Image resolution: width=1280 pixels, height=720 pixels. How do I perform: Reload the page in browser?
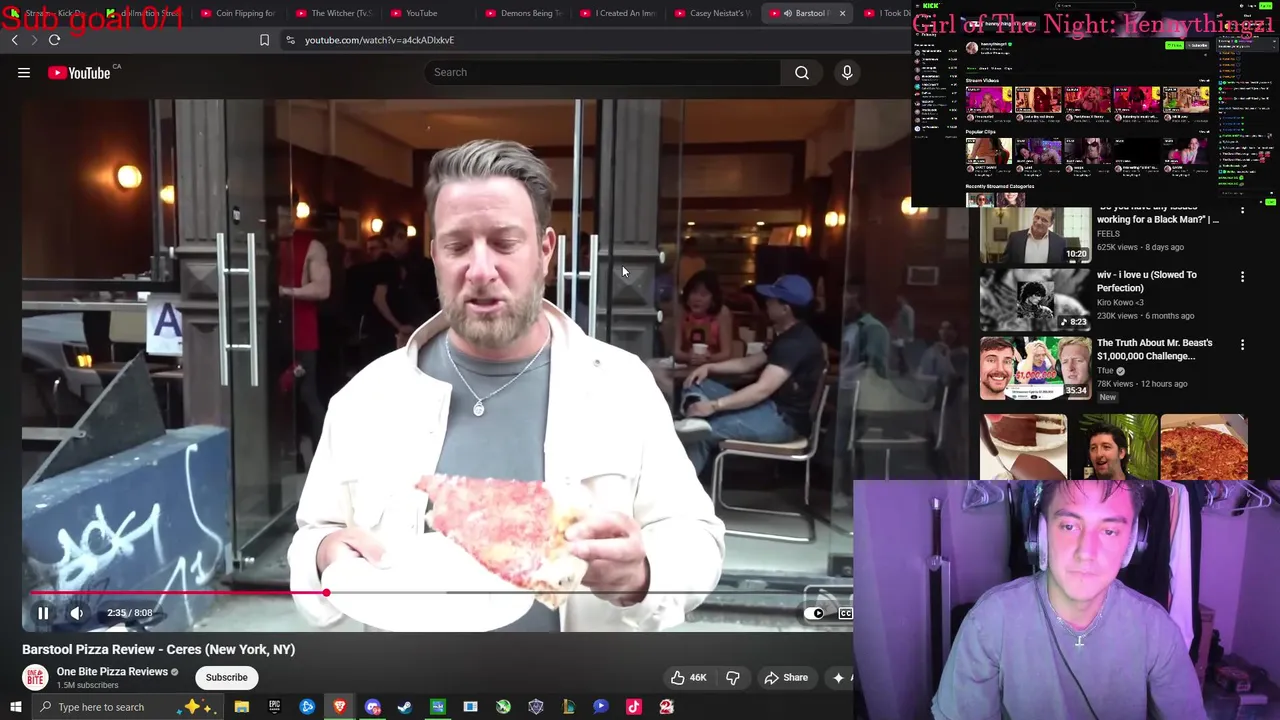click(54, 40)
